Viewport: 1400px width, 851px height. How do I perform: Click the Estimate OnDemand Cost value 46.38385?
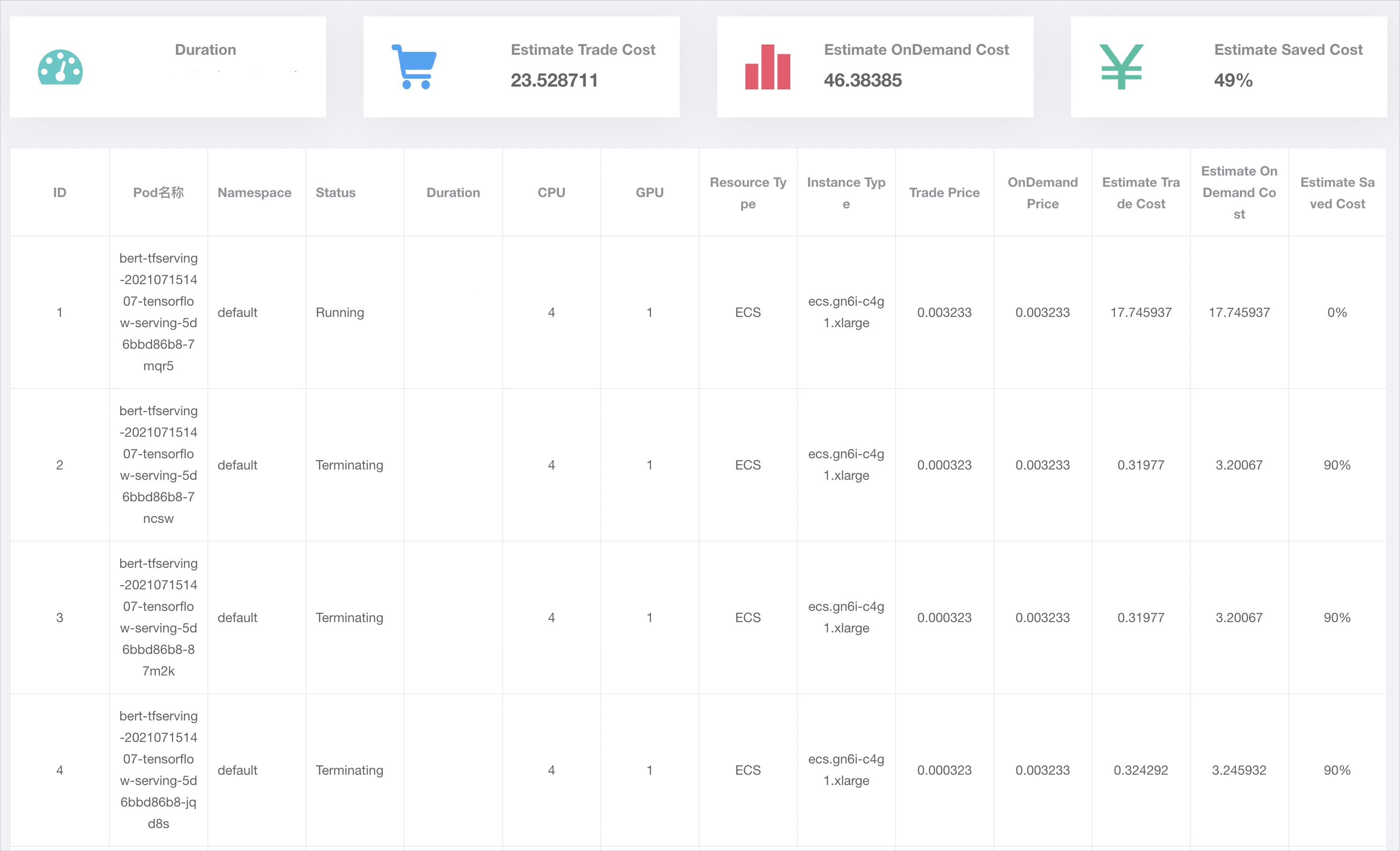tap(862, 80)
